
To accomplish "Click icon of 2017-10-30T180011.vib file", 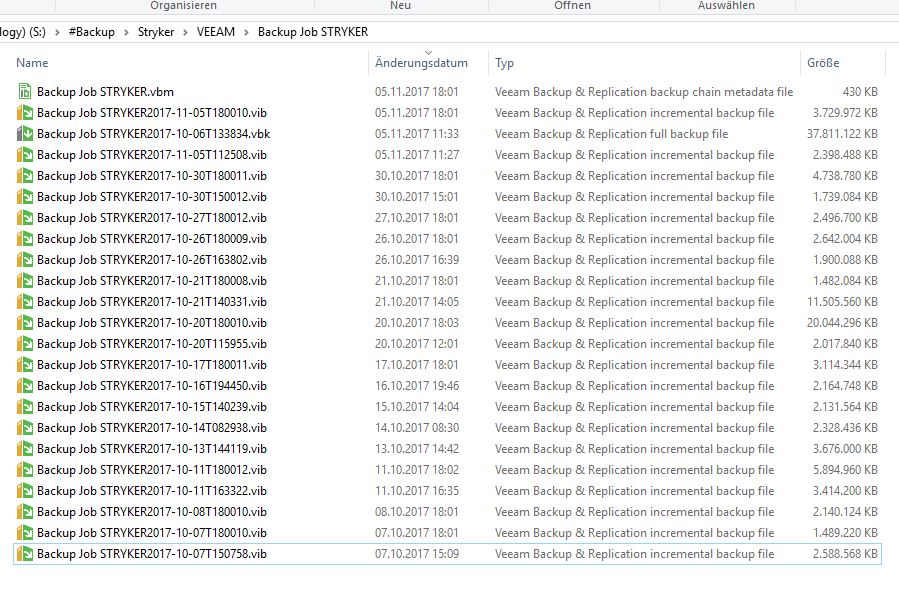I will pos(25,175).
